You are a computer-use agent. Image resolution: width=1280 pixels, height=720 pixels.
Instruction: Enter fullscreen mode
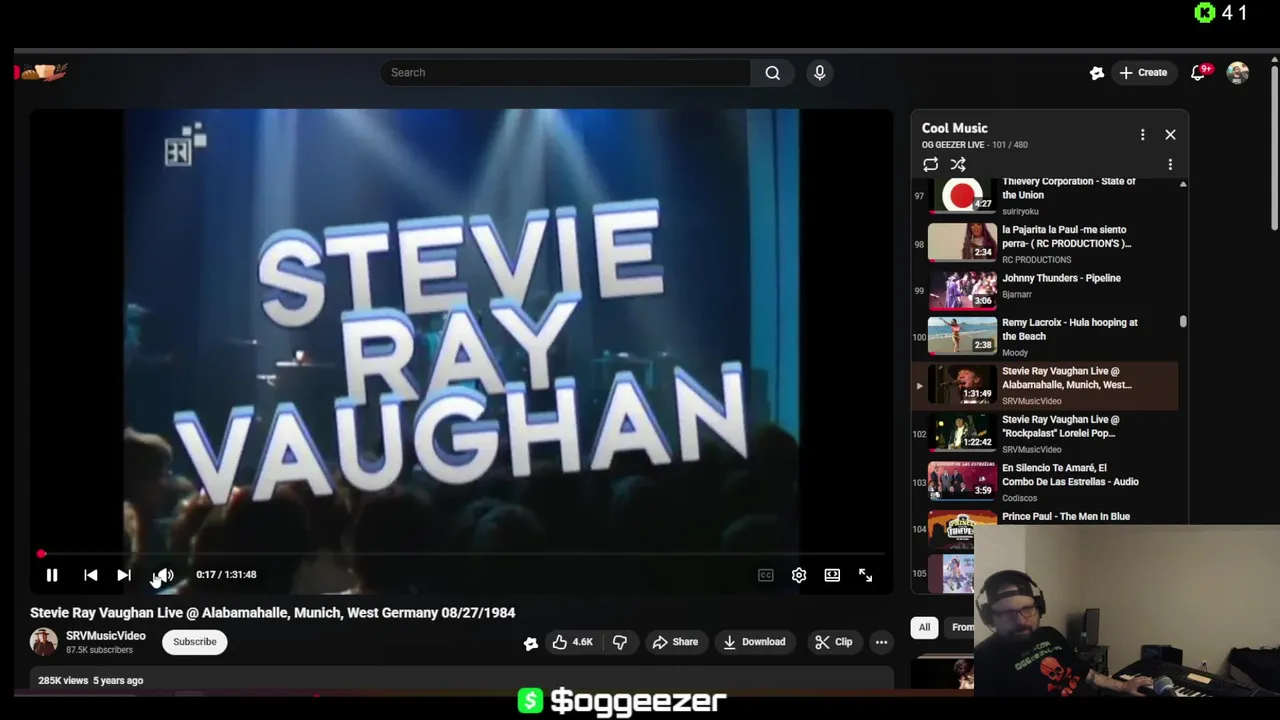tap(866, 575)
